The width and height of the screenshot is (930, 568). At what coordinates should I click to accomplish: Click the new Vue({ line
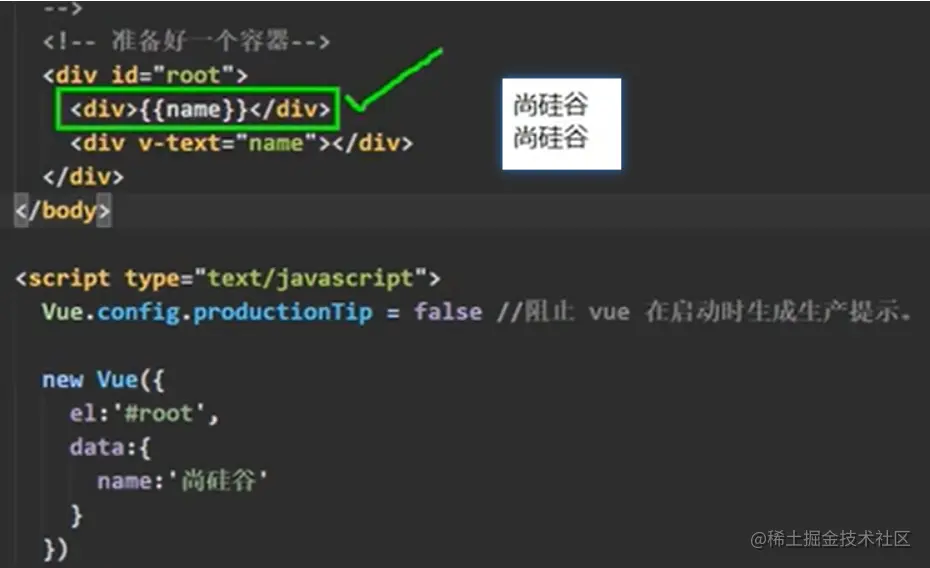coord(103,379)
